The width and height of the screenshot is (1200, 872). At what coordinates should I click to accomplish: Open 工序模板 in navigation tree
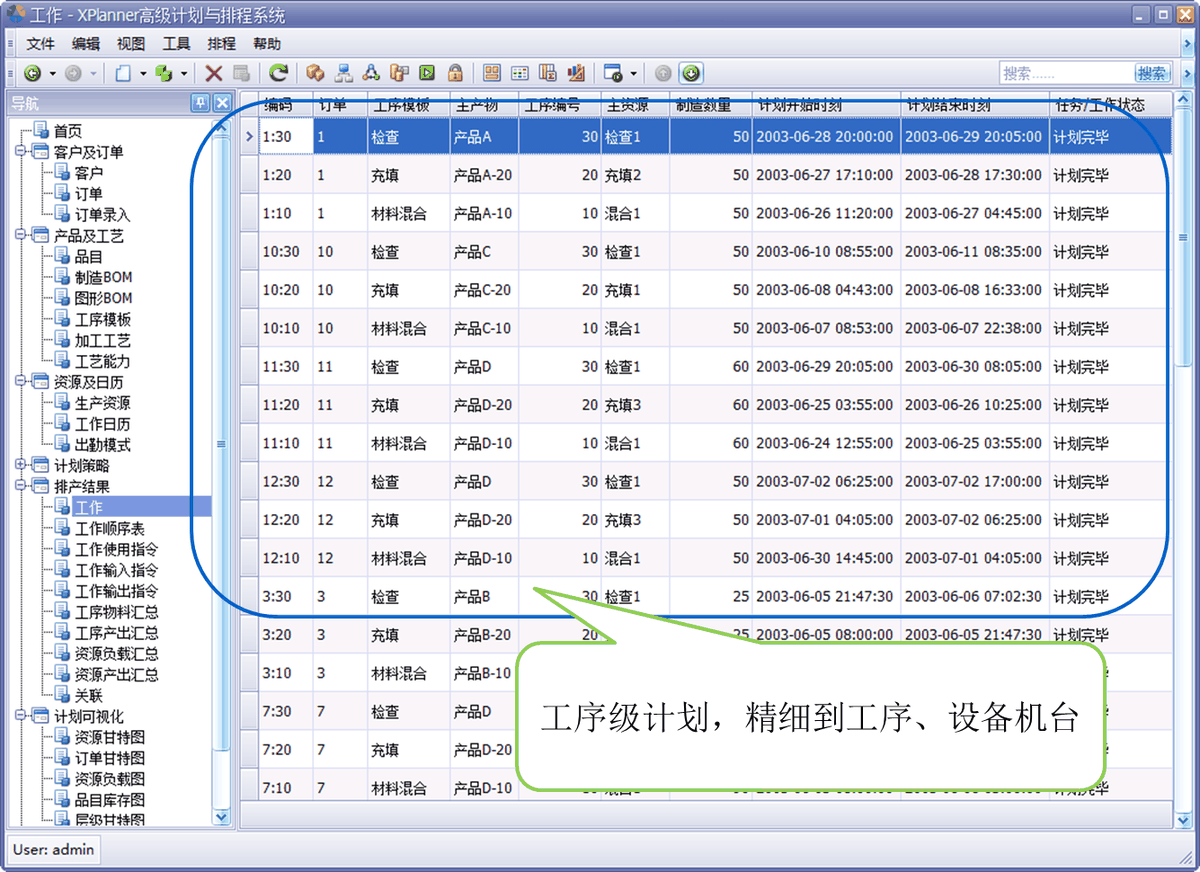coord(103,319)
